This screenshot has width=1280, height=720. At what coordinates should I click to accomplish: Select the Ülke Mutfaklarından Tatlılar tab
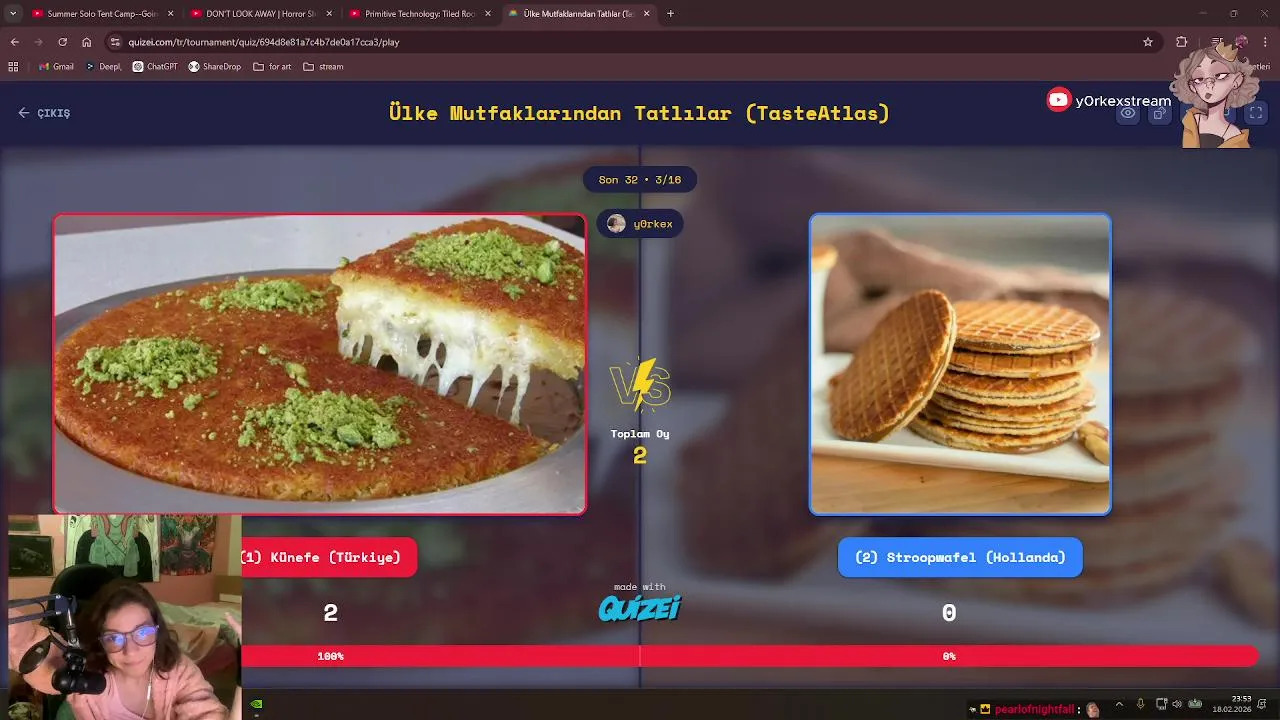pos(579,14)
